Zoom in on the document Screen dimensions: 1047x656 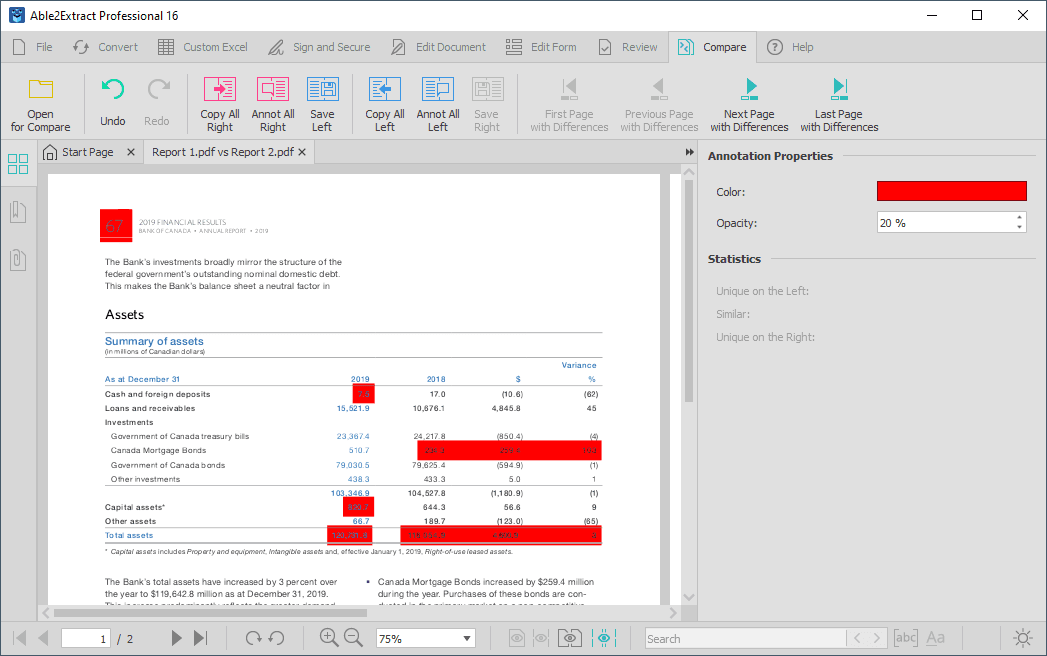coord(329,638)
